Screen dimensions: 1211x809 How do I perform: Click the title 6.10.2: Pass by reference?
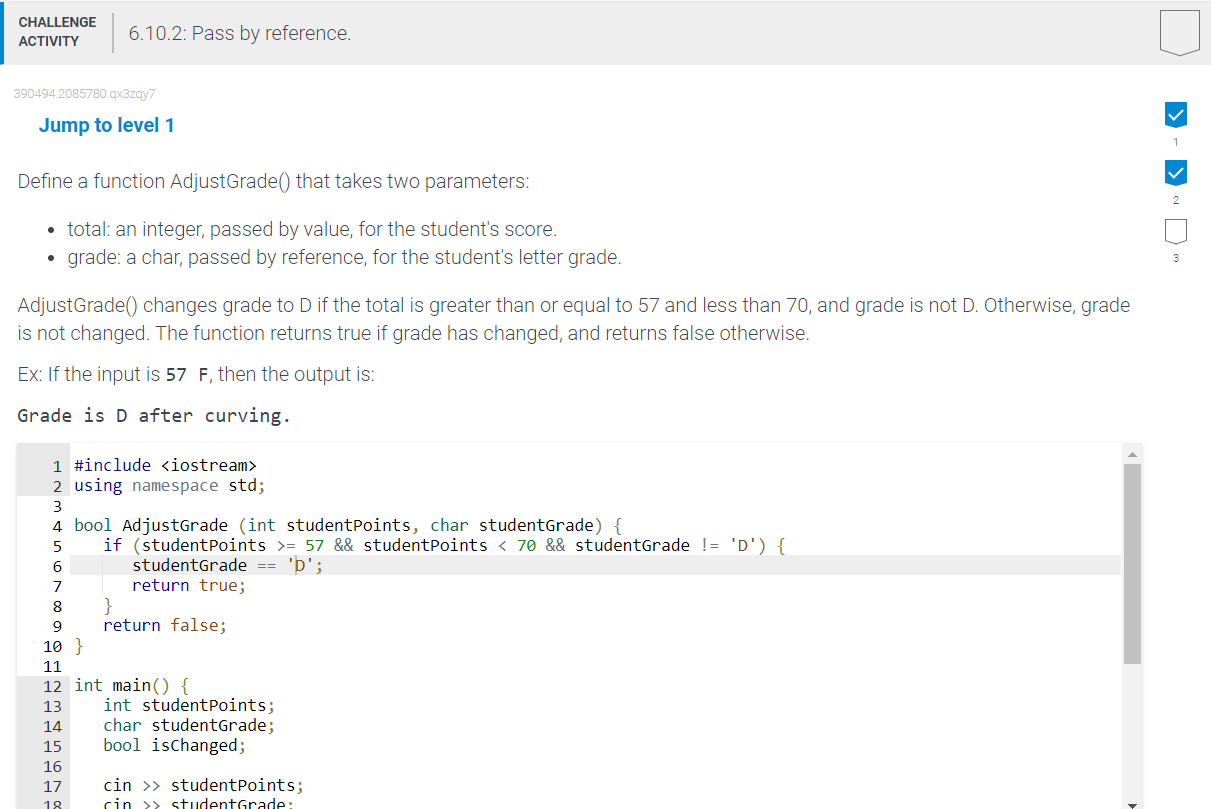point(239,32)
